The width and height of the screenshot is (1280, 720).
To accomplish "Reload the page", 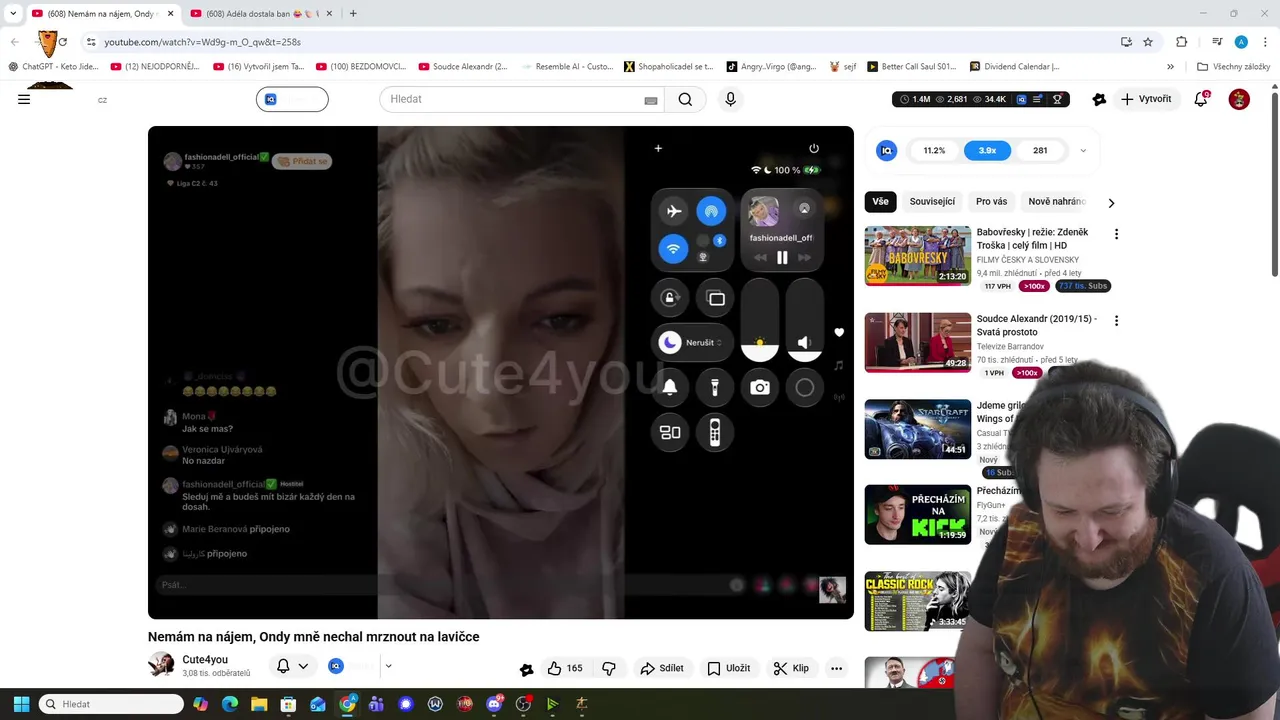I will 62,42.
